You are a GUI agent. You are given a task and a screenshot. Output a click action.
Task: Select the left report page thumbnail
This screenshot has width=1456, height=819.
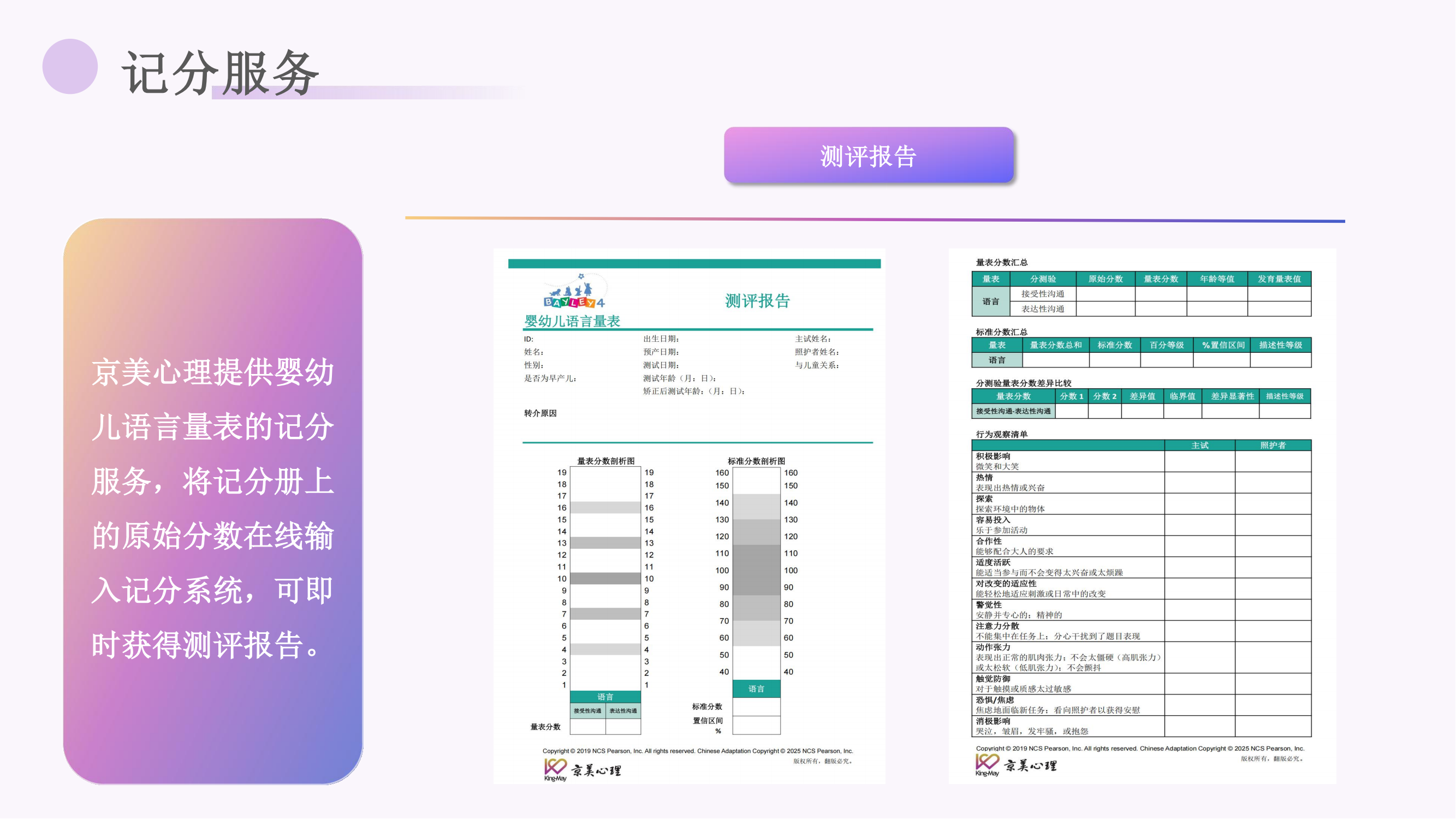pyautogui.click(x=689, y=515)
